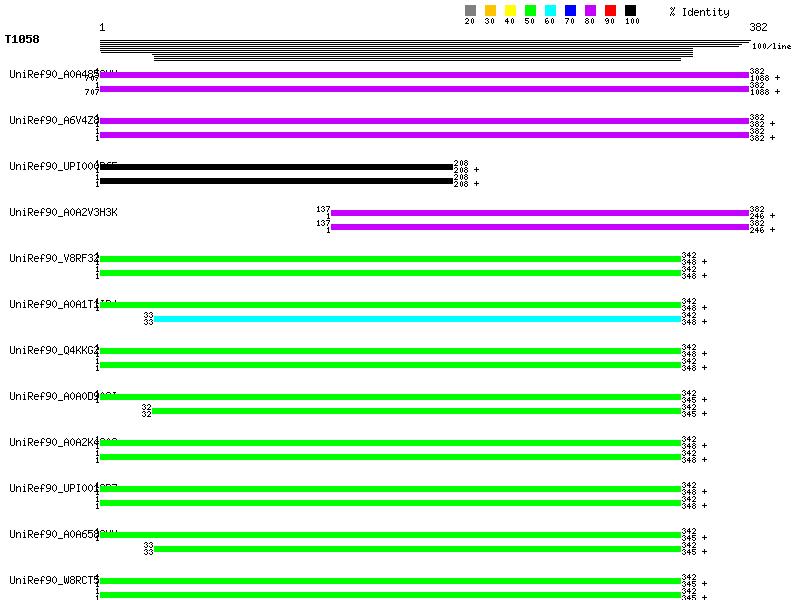The height and width of the screenshot is (600, 800).
Task: Click the top black 100% identity alignment bar
Action: [x=276, y=167]
